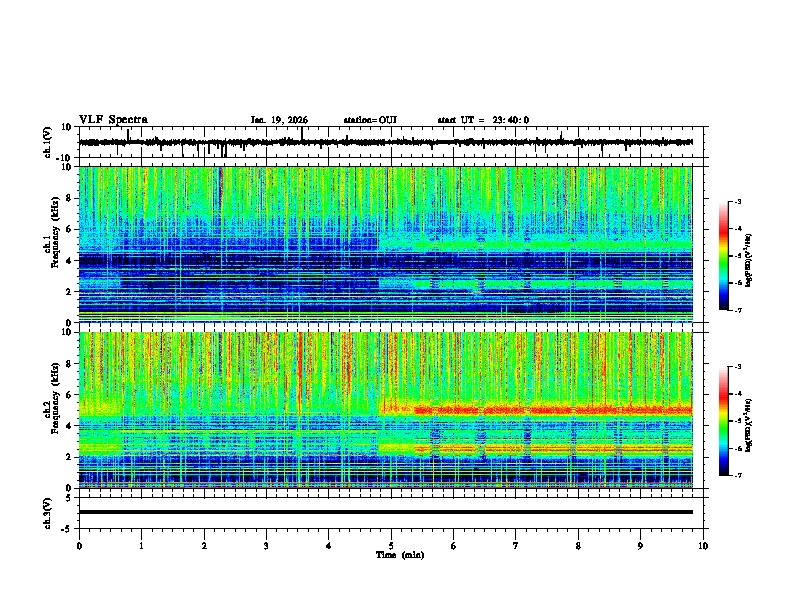This screenshot has height=612, width=792.
Task: Click the time axis tick label '7'
Action: coord(516,546)
